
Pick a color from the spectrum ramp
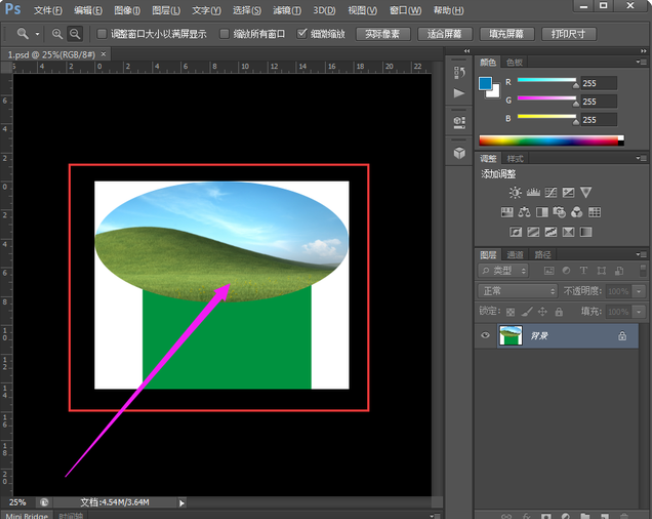[551, 141]
